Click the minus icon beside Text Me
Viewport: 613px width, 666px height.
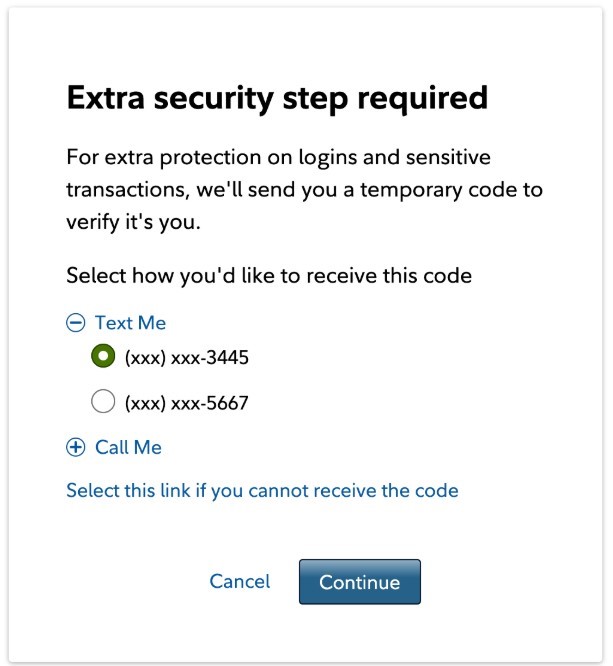(x=76, y=323)
